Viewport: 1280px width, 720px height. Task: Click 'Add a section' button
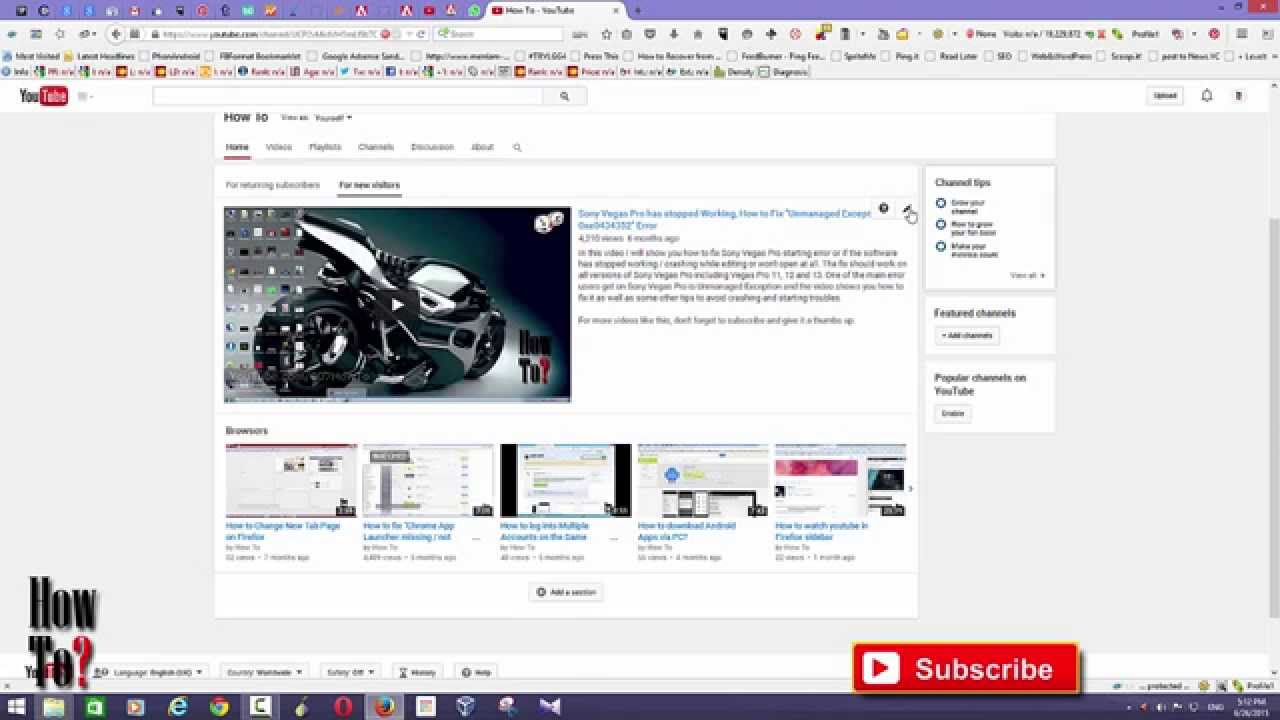(566, 592)
